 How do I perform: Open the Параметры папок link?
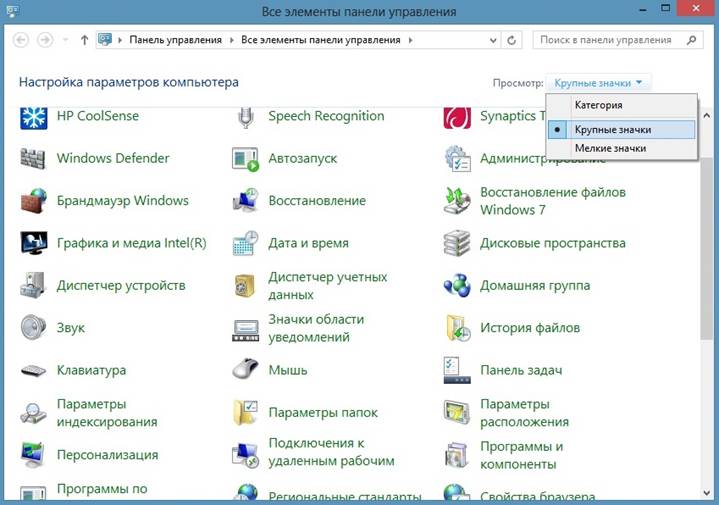323,412
